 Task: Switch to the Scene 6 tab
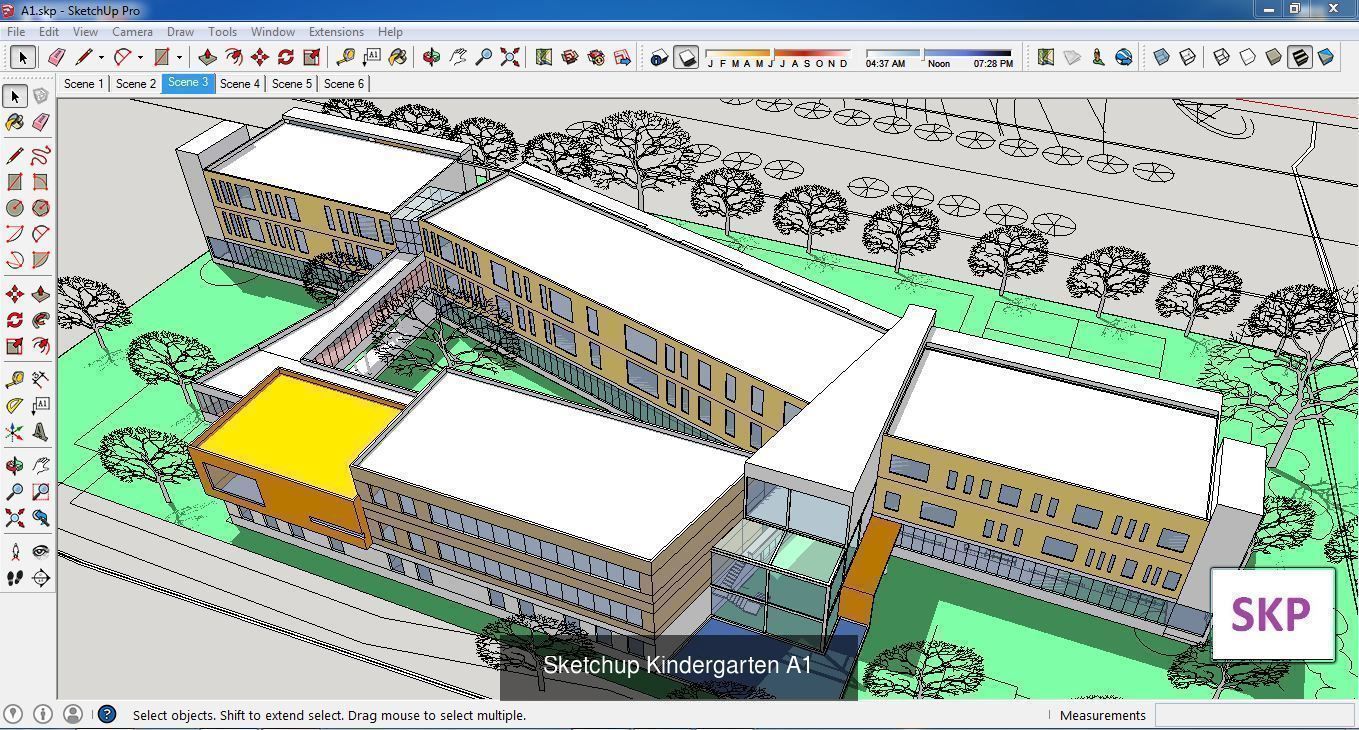click(x=343, y=83)
